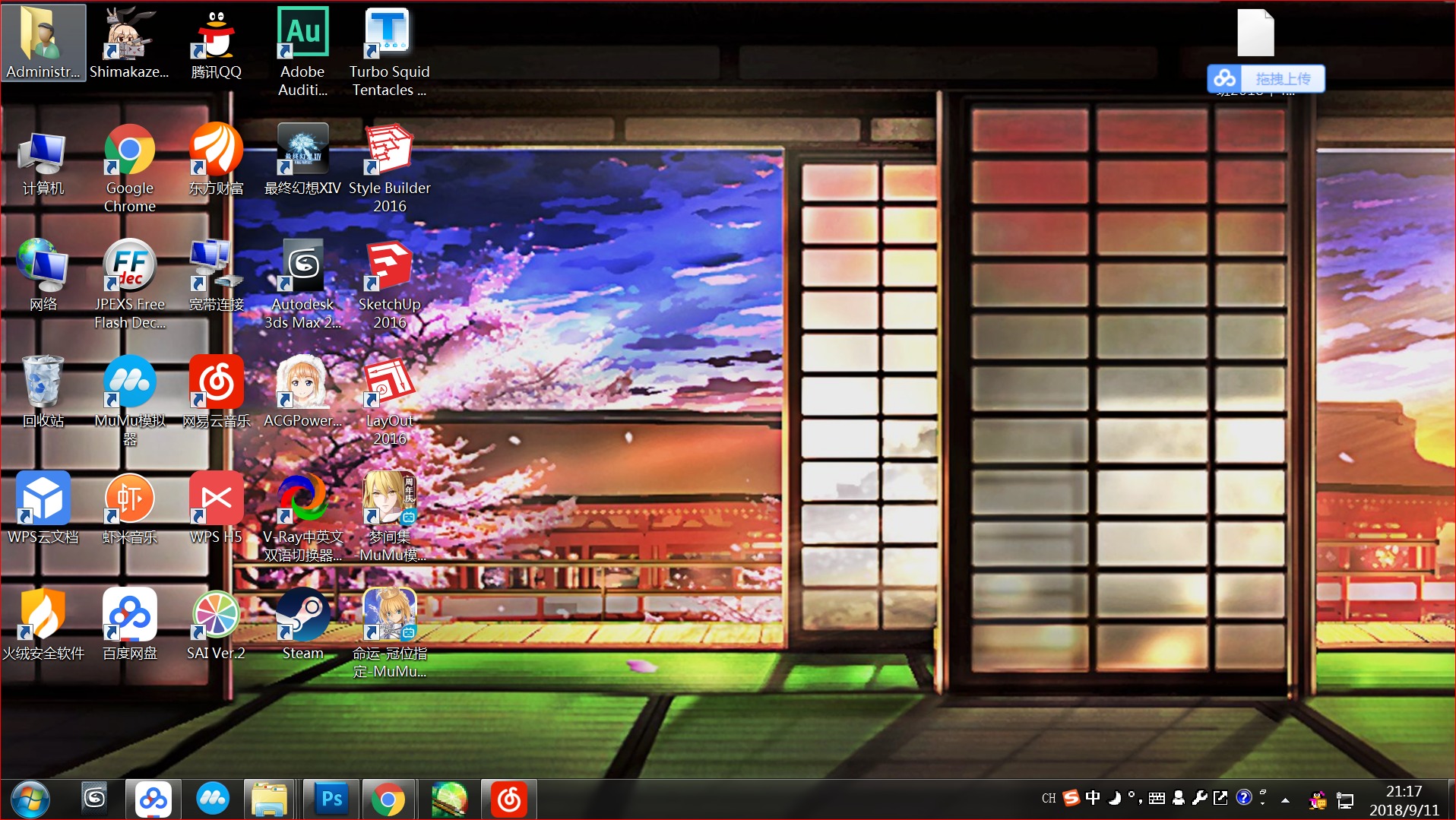Click the IME square-with-arrow icon
Image resolution: width=1456 pixels, height=820 pixels.
[x=1220, y=797]
